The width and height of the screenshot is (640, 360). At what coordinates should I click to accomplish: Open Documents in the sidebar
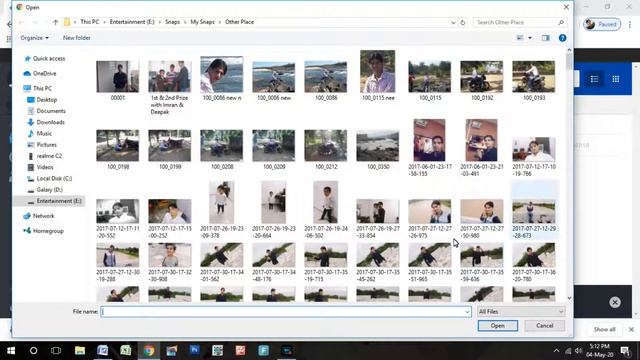tap(46, 111)
